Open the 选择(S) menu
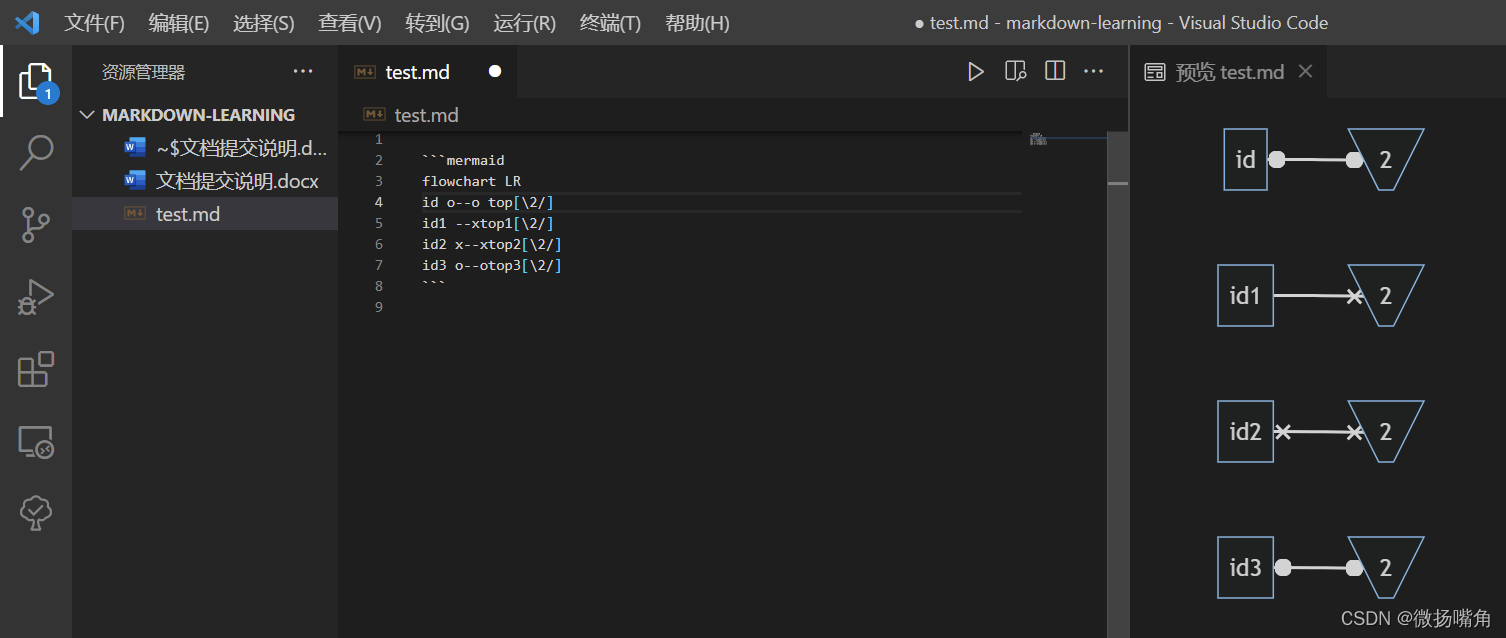Viewport: 1506px width, 638px height. [x=264, y=23]
